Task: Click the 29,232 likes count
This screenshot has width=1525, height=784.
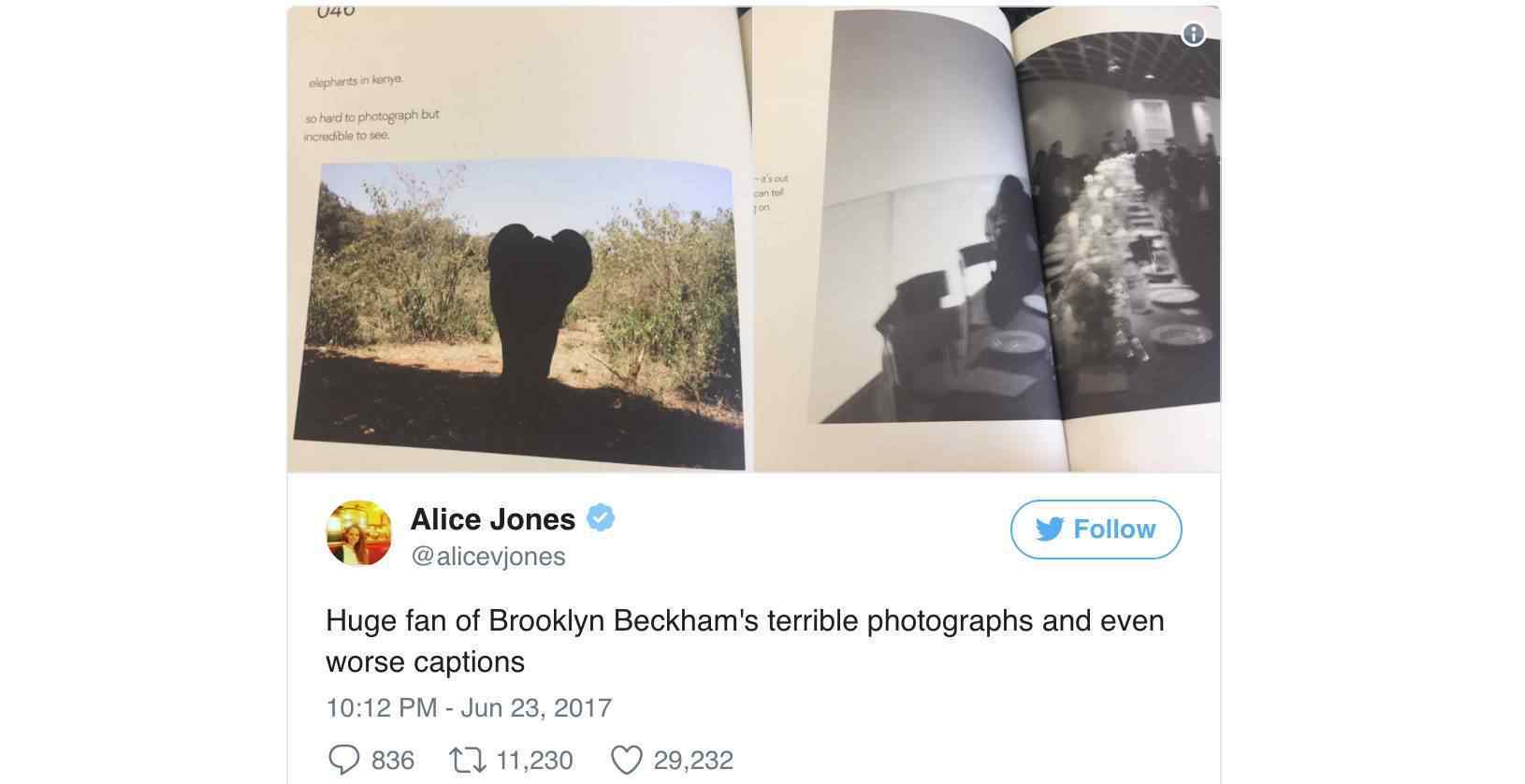Action: point(693,761)
